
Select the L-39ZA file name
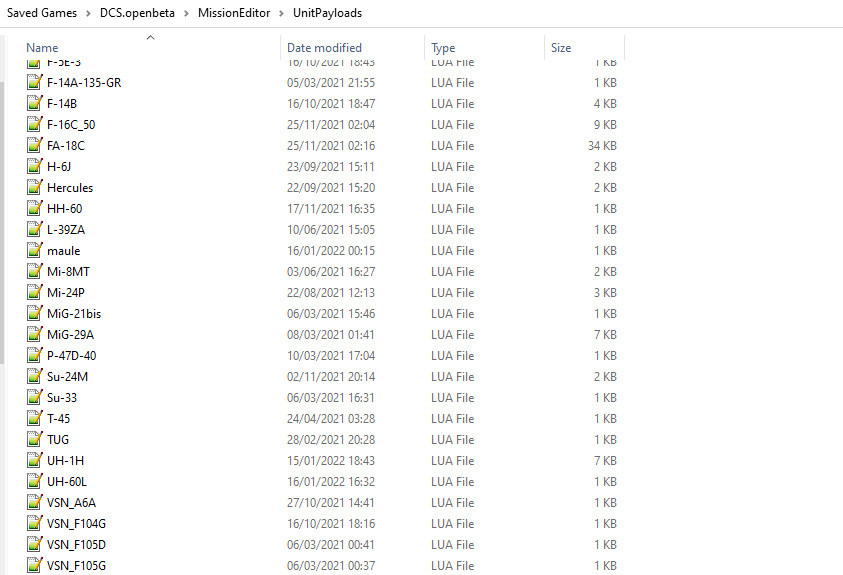pyautogui.click(x=66, y=229)
